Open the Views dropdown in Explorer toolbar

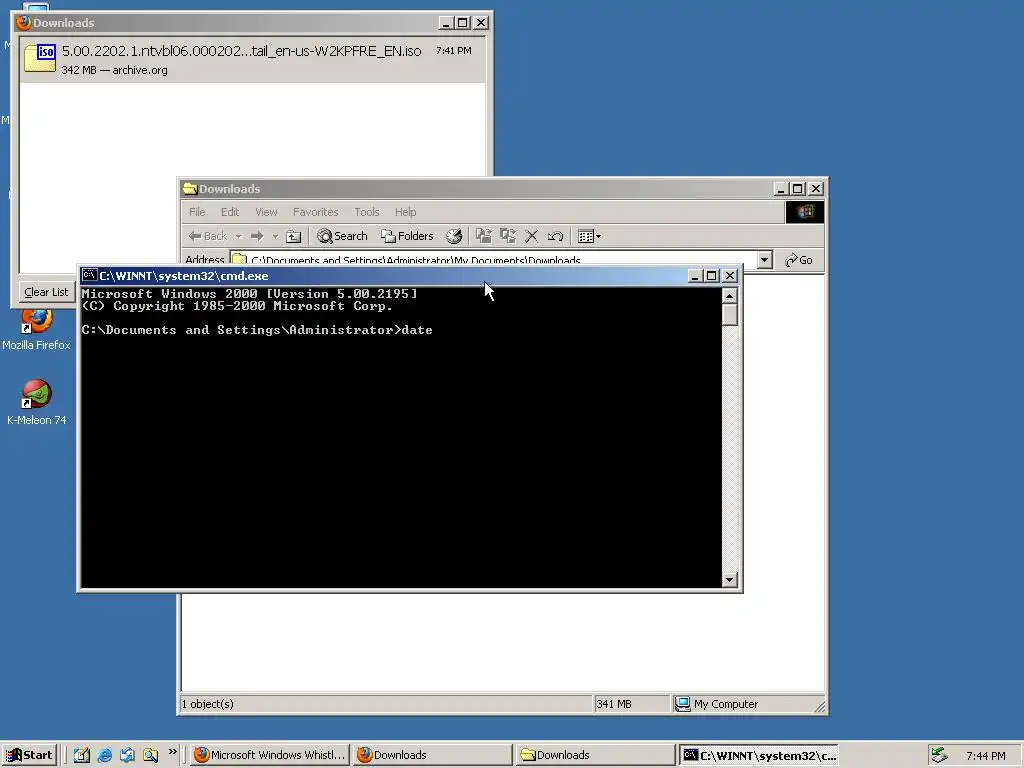[x=589, y=236]
